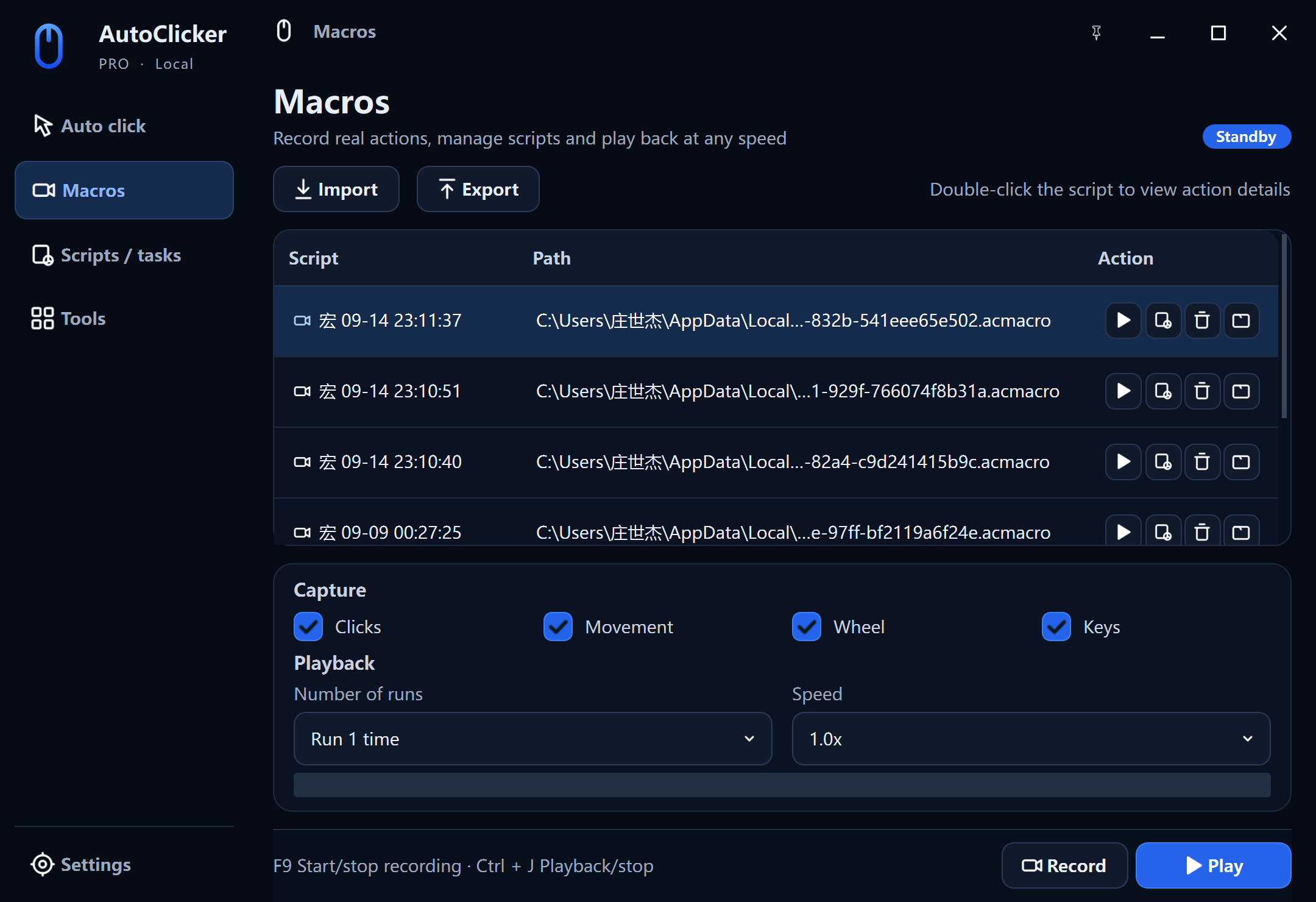This screenshot has height=902, width=1316.
Task: Start recording with the Record button
Action: (x=1064, y=865)
